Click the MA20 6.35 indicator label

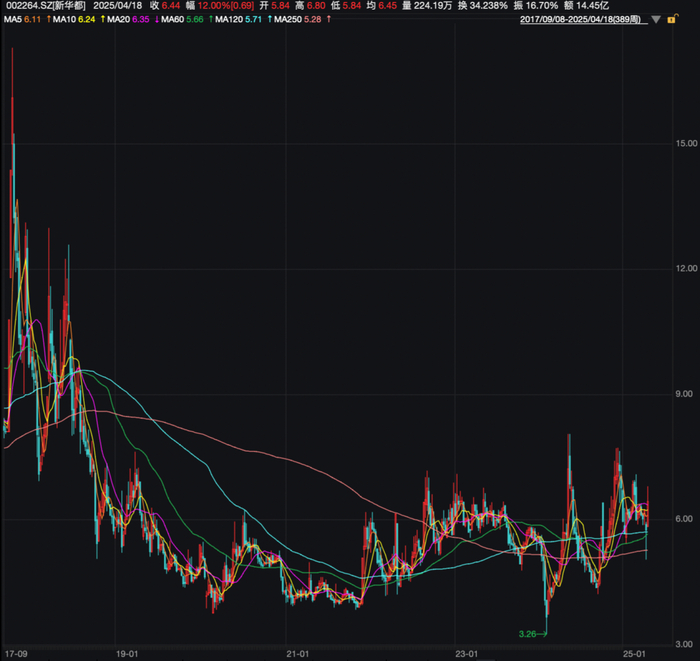(x=128, y=19)
